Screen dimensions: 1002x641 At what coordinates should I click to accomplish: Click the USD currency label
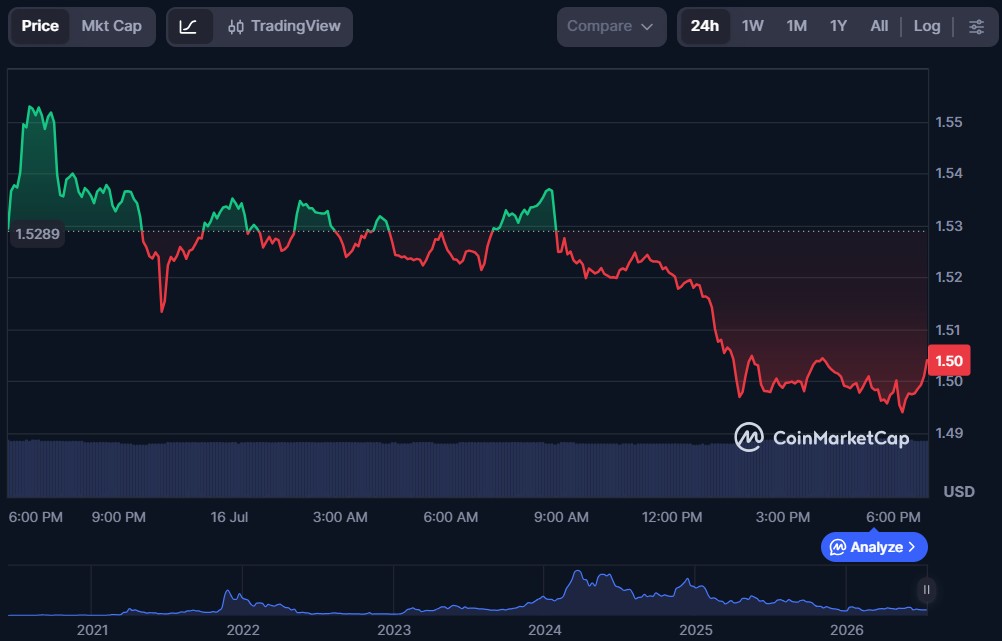(x=959, y=491)
